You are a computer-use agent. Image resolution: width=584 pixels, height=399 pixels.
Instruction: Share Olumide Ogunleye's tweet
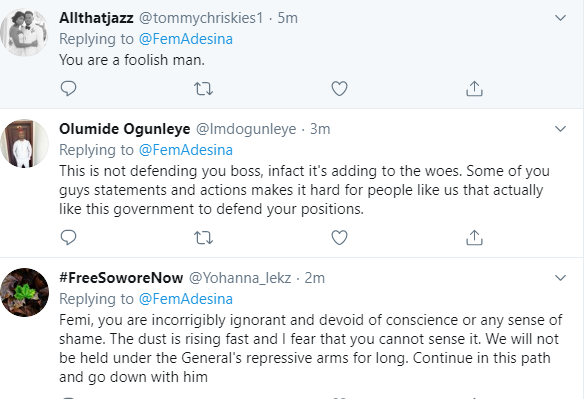point(474,237)
